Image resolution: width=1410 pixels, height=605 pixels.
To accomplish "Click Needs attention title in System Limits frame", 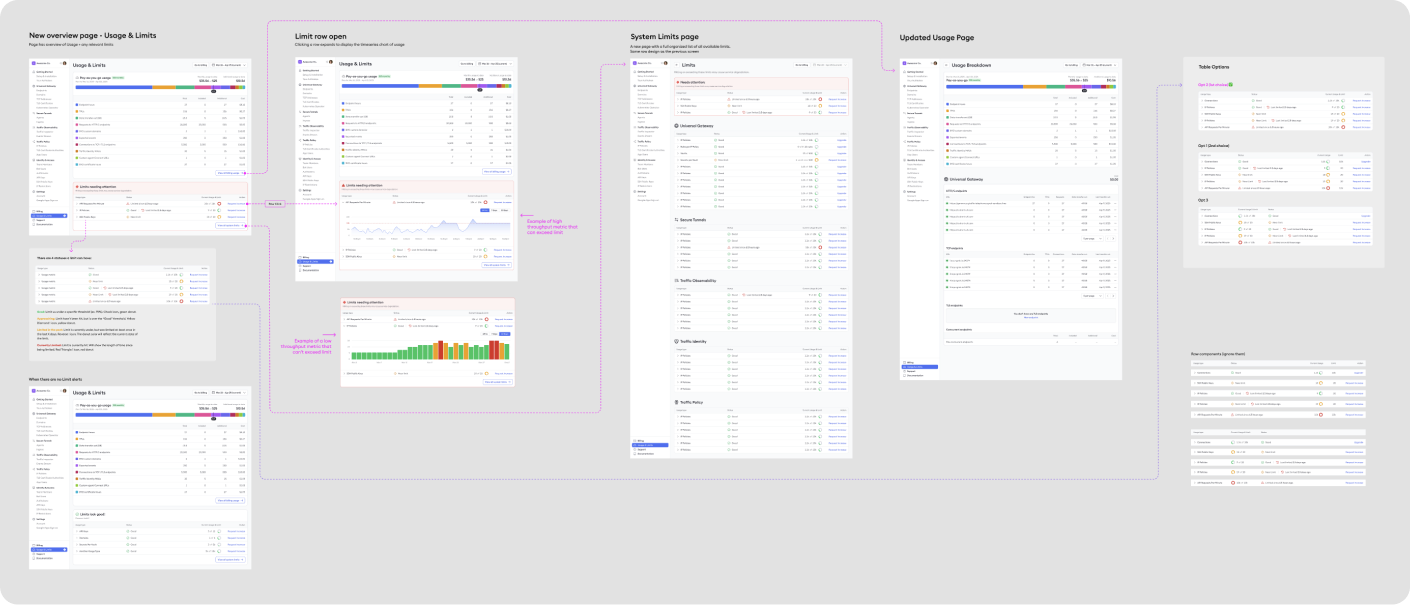I will point(693,81).
